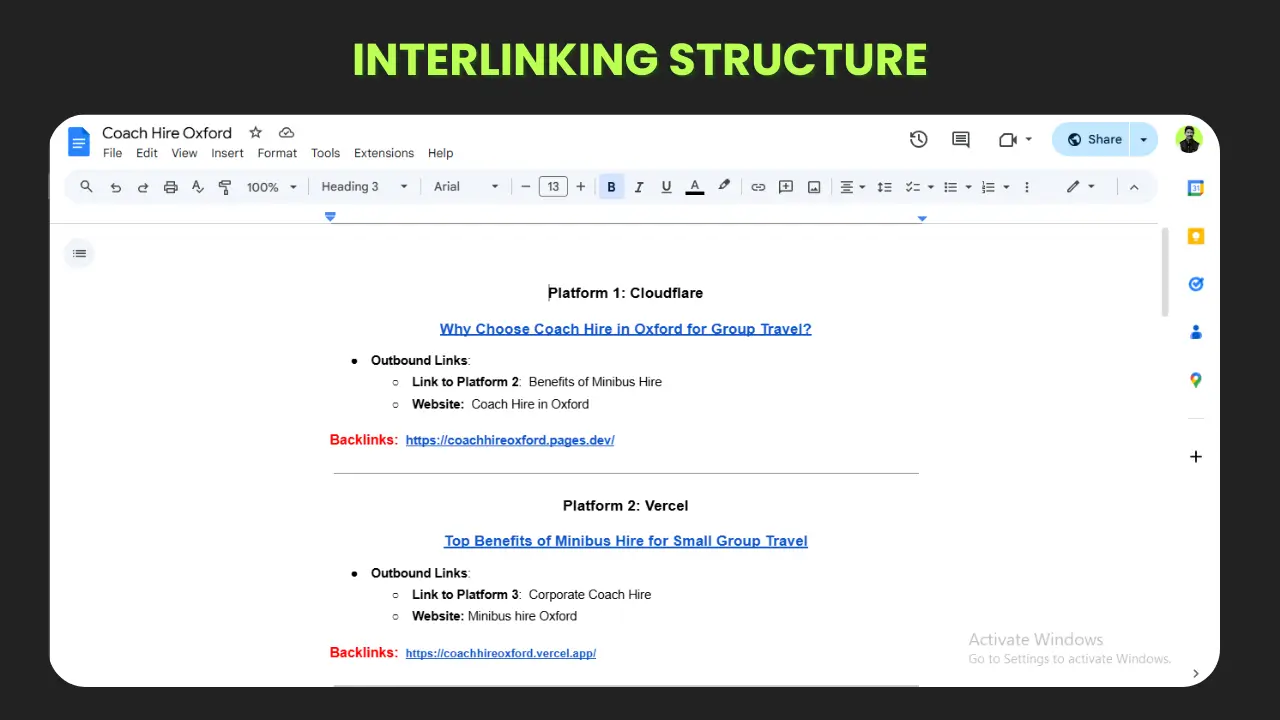Image resolution: width=1280 pixels, height=720 pixels.
Task: Toggle underline formatting
Action: [666, 187]
